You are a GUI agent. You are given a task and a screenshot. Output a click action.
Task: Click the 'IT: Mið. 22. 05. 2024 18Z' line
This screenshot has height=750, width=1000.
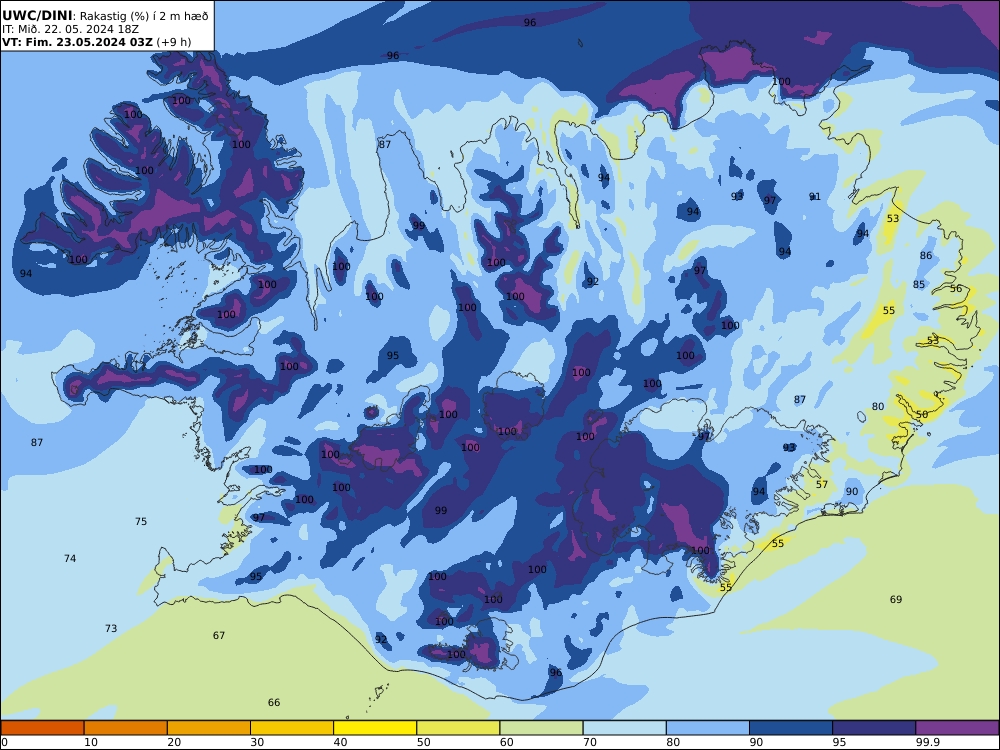click(70, 29)
